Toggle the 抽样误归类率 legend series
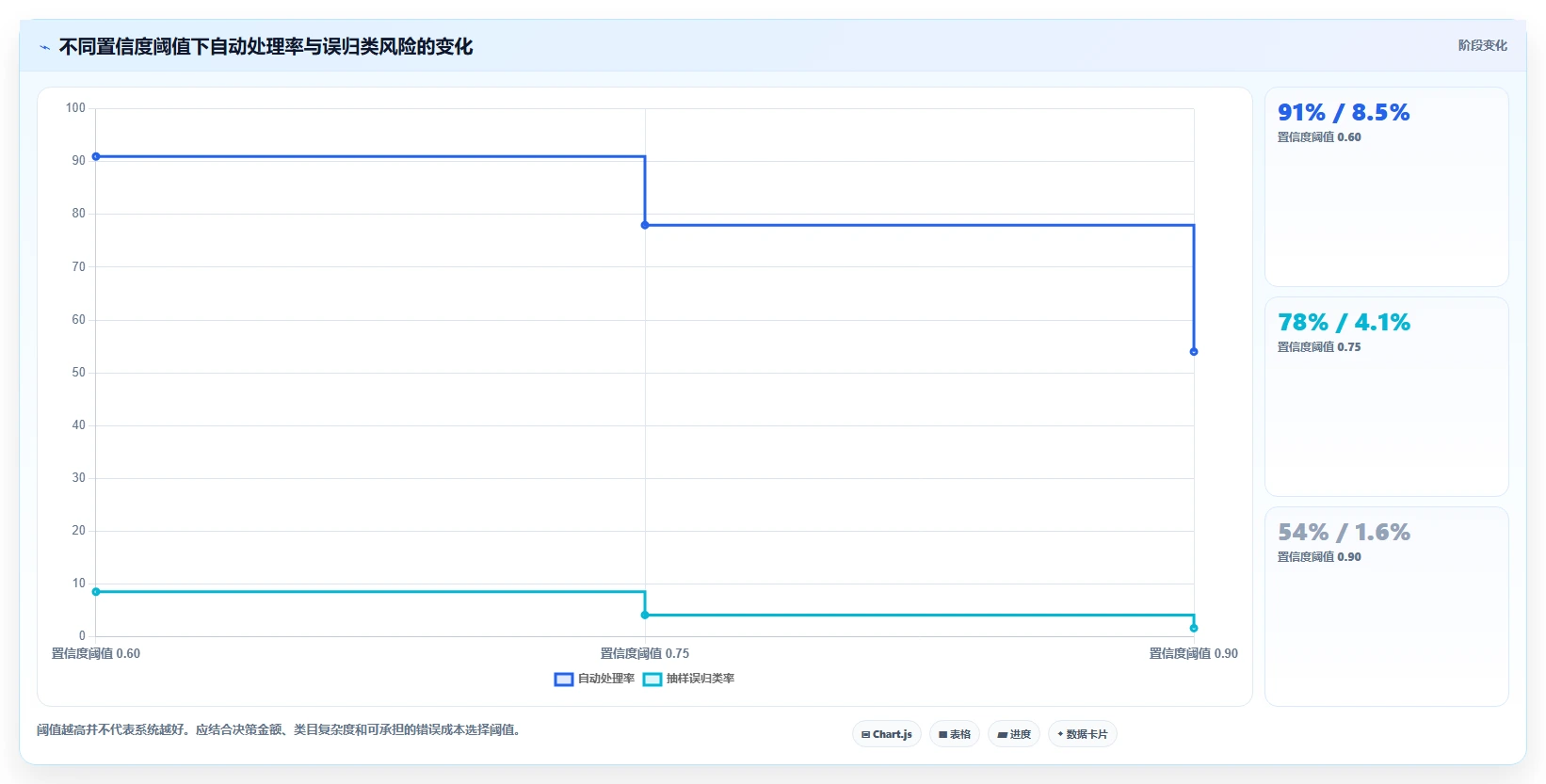 click(688, 679)
